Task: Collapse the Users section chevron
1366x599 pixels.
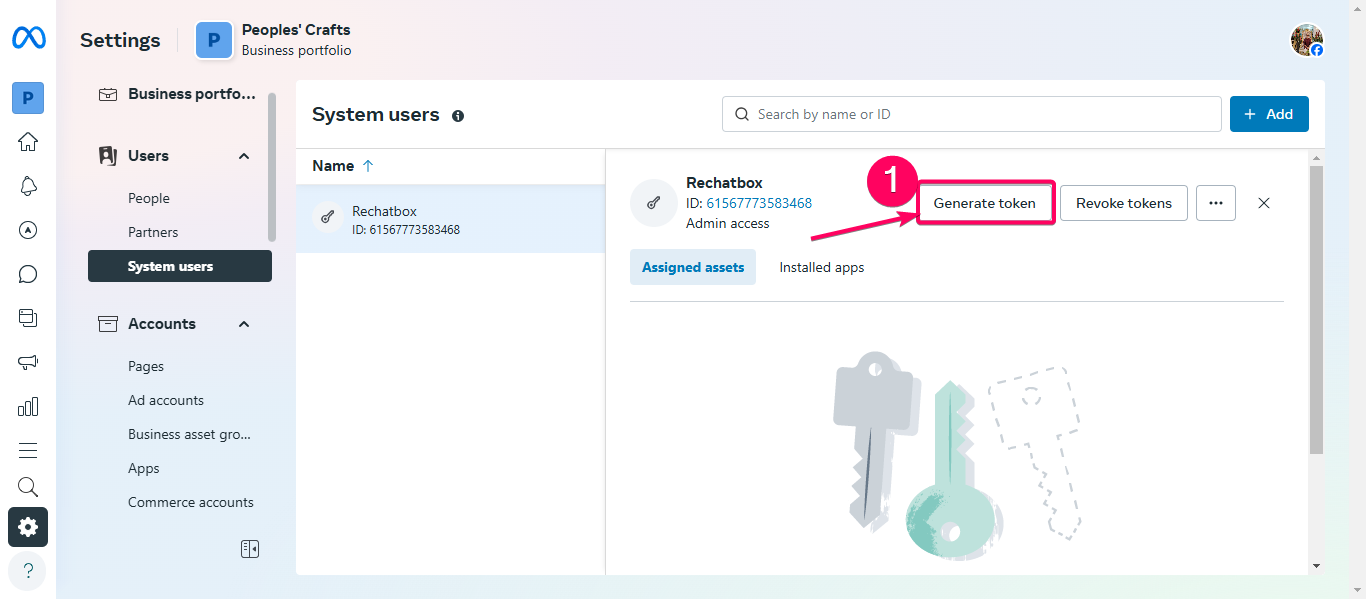Action: (244, 156)
